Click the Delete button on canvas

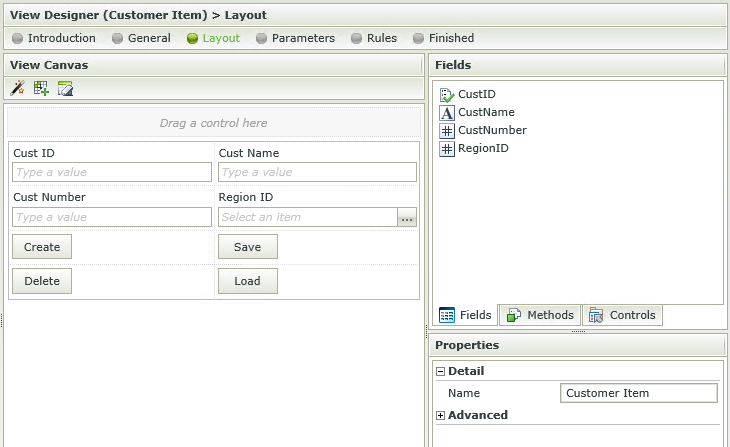[x=42, y=281]
